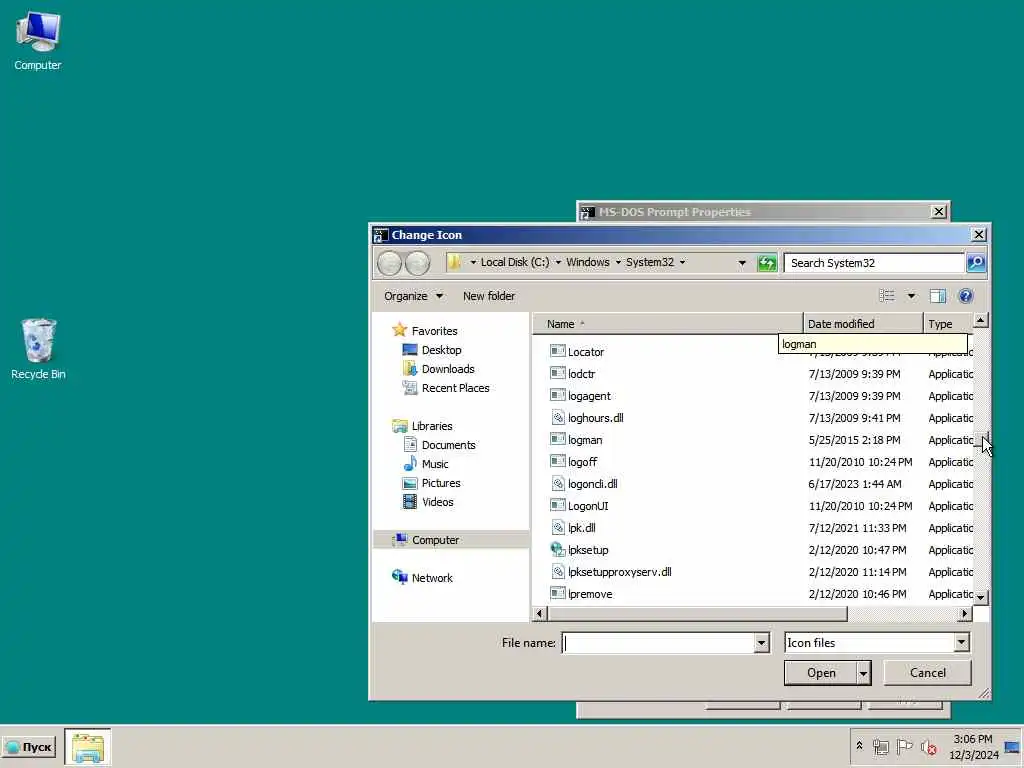The height and width of the screenshot is (768, 1024).
Task: Click the network tray icon
Action: pos(880,746)
